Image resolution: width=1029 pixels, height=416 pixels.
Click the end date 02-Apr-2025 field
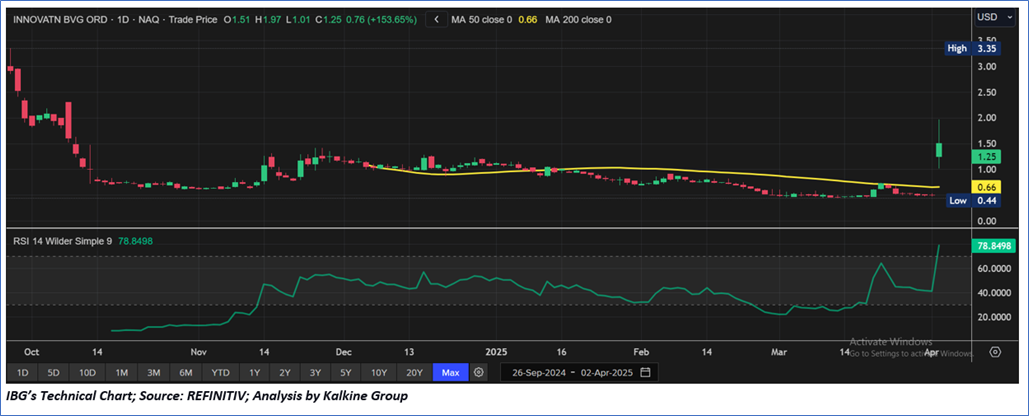(x=606, y=373)
